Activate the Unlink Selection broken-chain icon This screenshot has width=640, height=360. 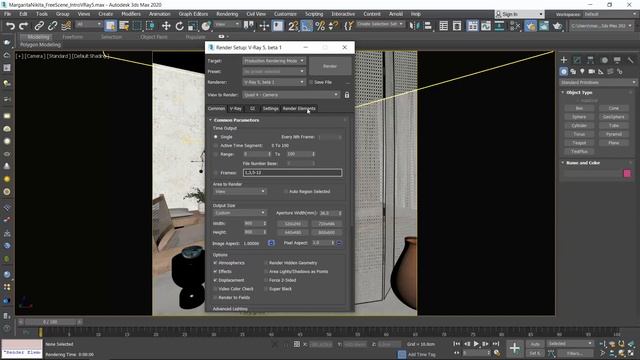(x=53, y=26)
